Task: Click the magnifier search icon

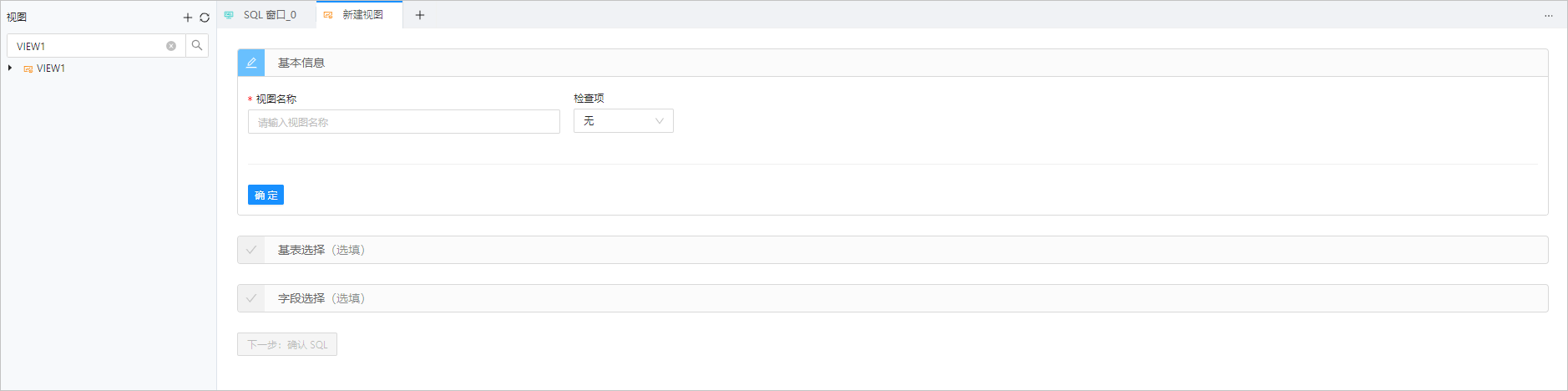Action: 197,45
